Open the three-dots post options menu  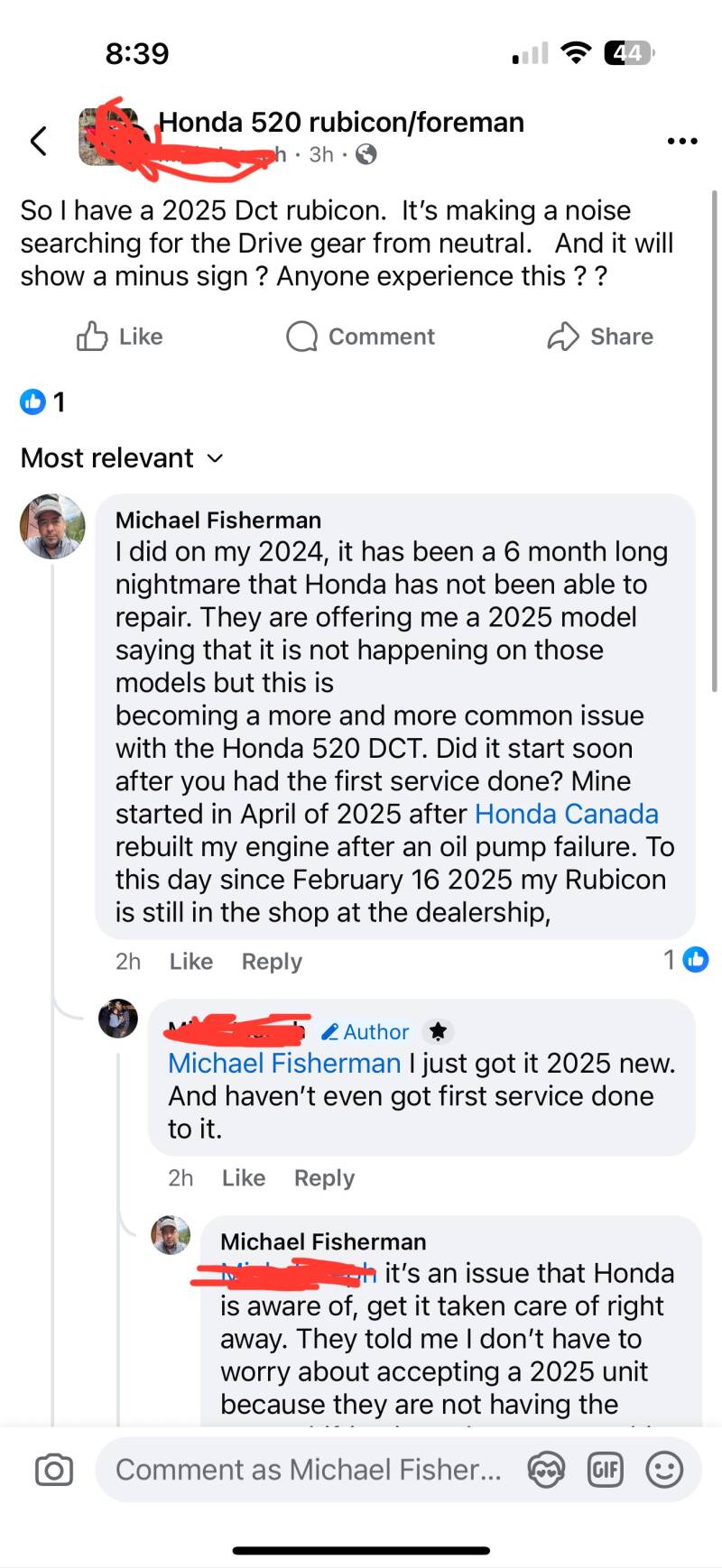point(681,141)
